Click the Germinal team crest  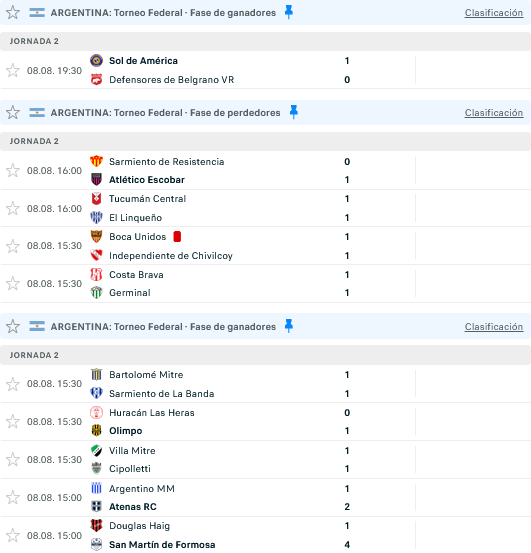(x=96, y=293)
